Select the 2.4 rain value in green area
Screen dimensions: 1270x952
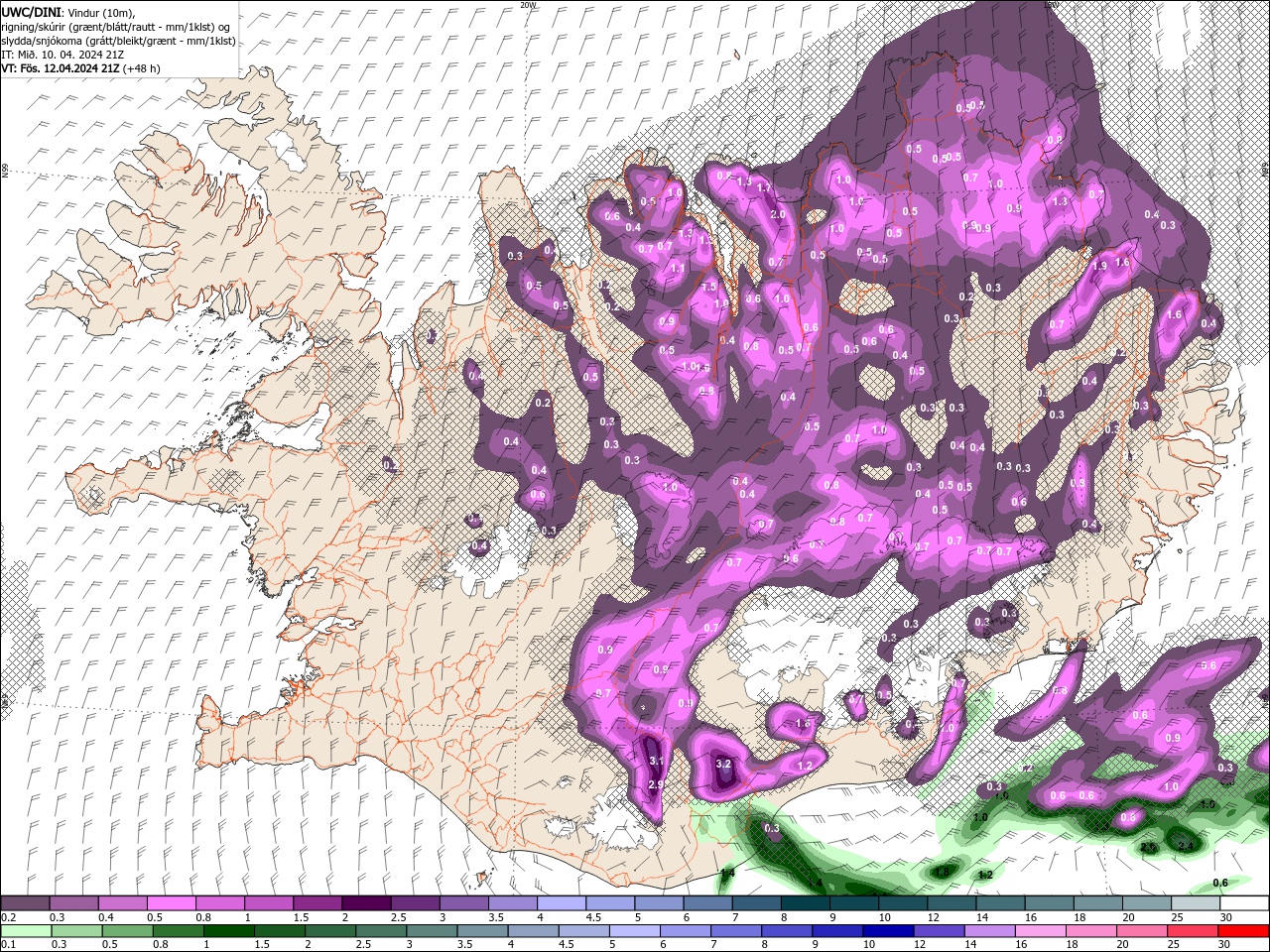pyautogui.click(x=1185, y=845)
